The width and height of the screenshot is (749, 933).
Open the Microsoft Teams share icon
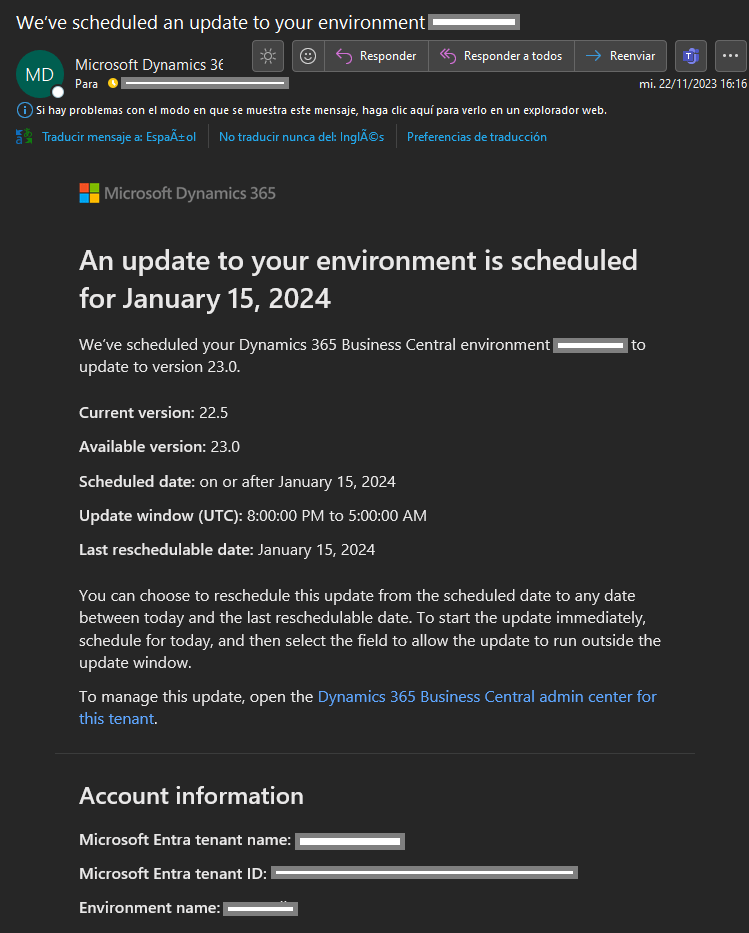coord(690,56)
